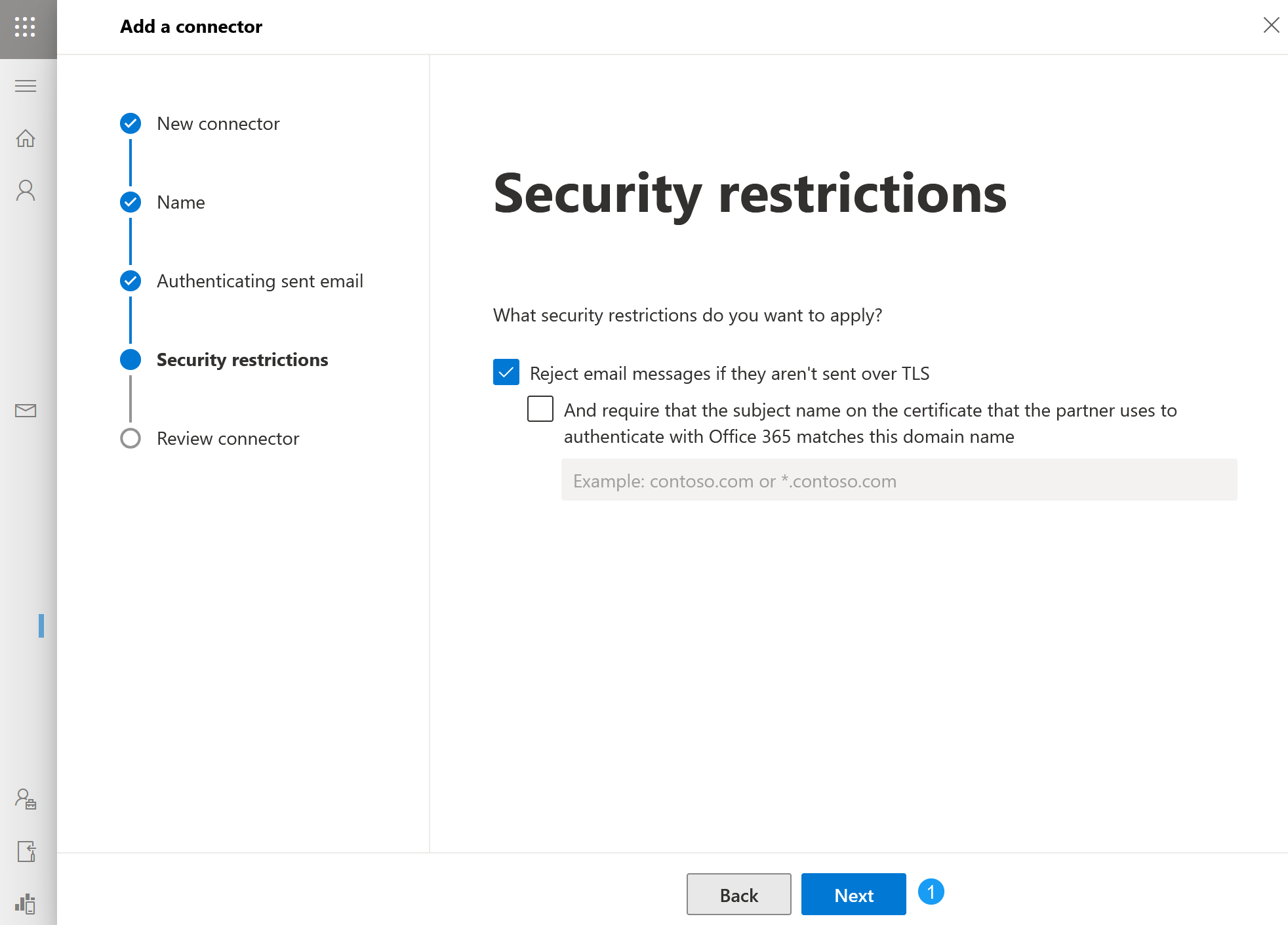Expand the hamburger navigation menu
This screenshot has width=1288, height=925.
coord(26,86)
